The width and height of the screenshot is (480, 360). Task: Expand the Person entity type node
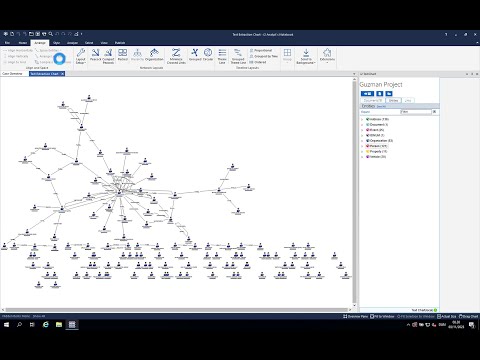point(362,146)
